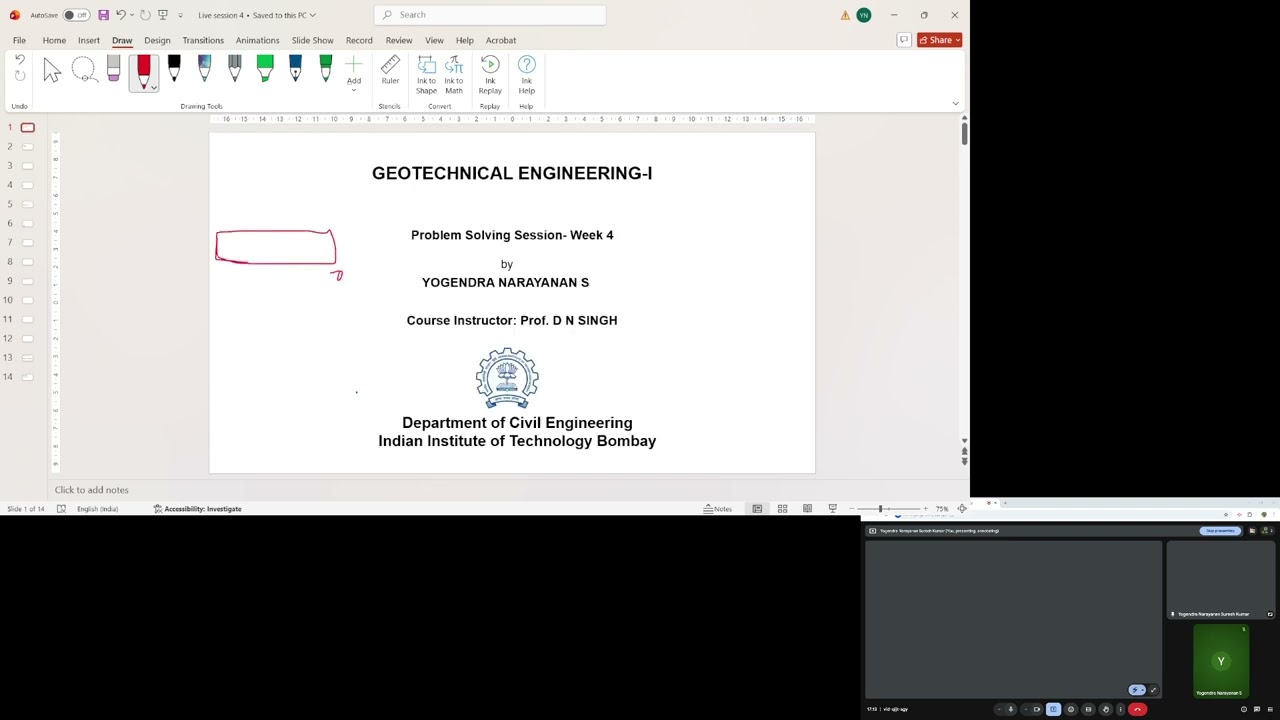
Task: Select the galaxy ink pen tool
Action: tap(204, 69)
